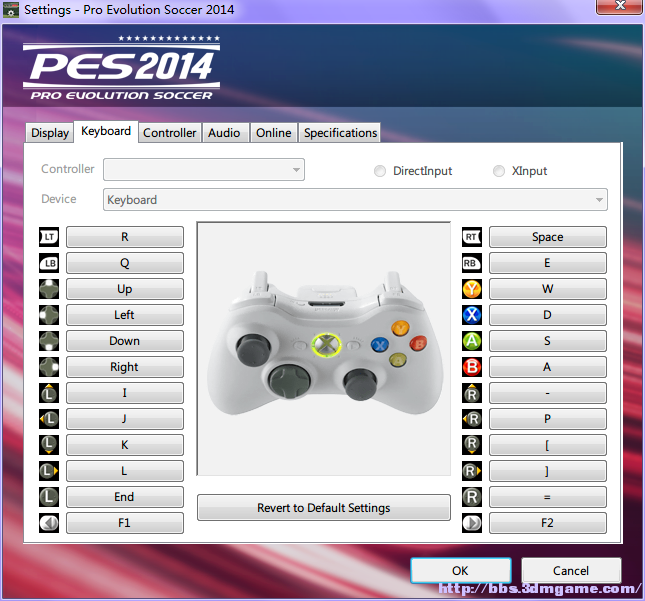This screenshot has height=601, width=645.
Task: Click the P binding for right stick left
Action: [548, 419]
